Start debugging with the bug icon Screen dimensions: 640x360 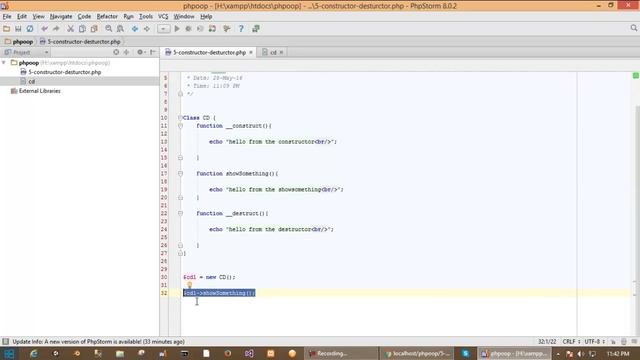[189, 29]
